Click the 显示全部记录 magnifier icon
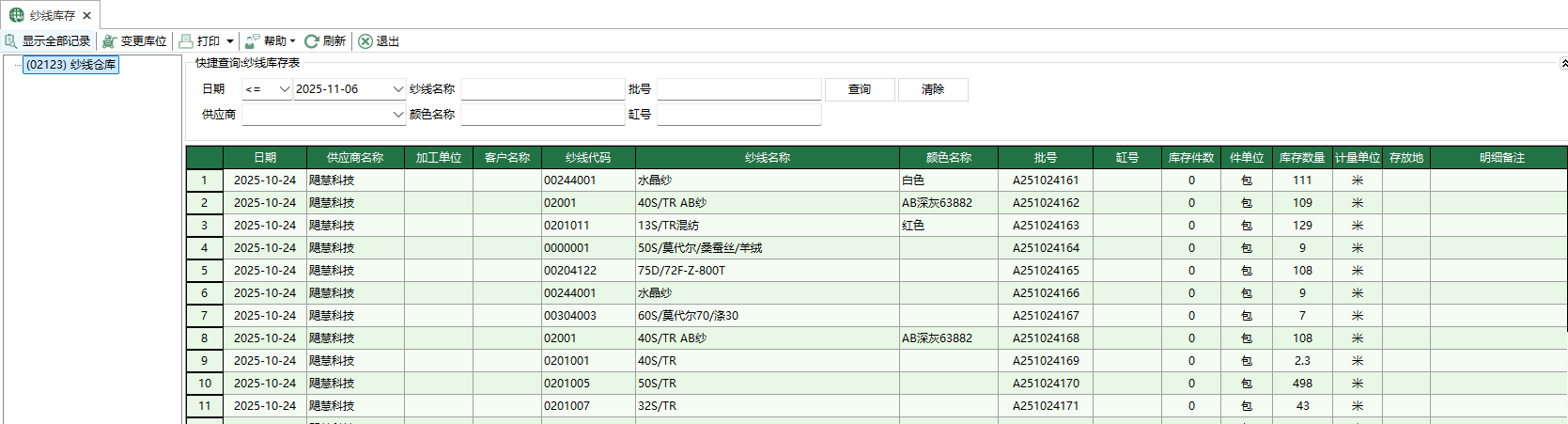This screenshot has height=424, width=1568. point(11,41)
